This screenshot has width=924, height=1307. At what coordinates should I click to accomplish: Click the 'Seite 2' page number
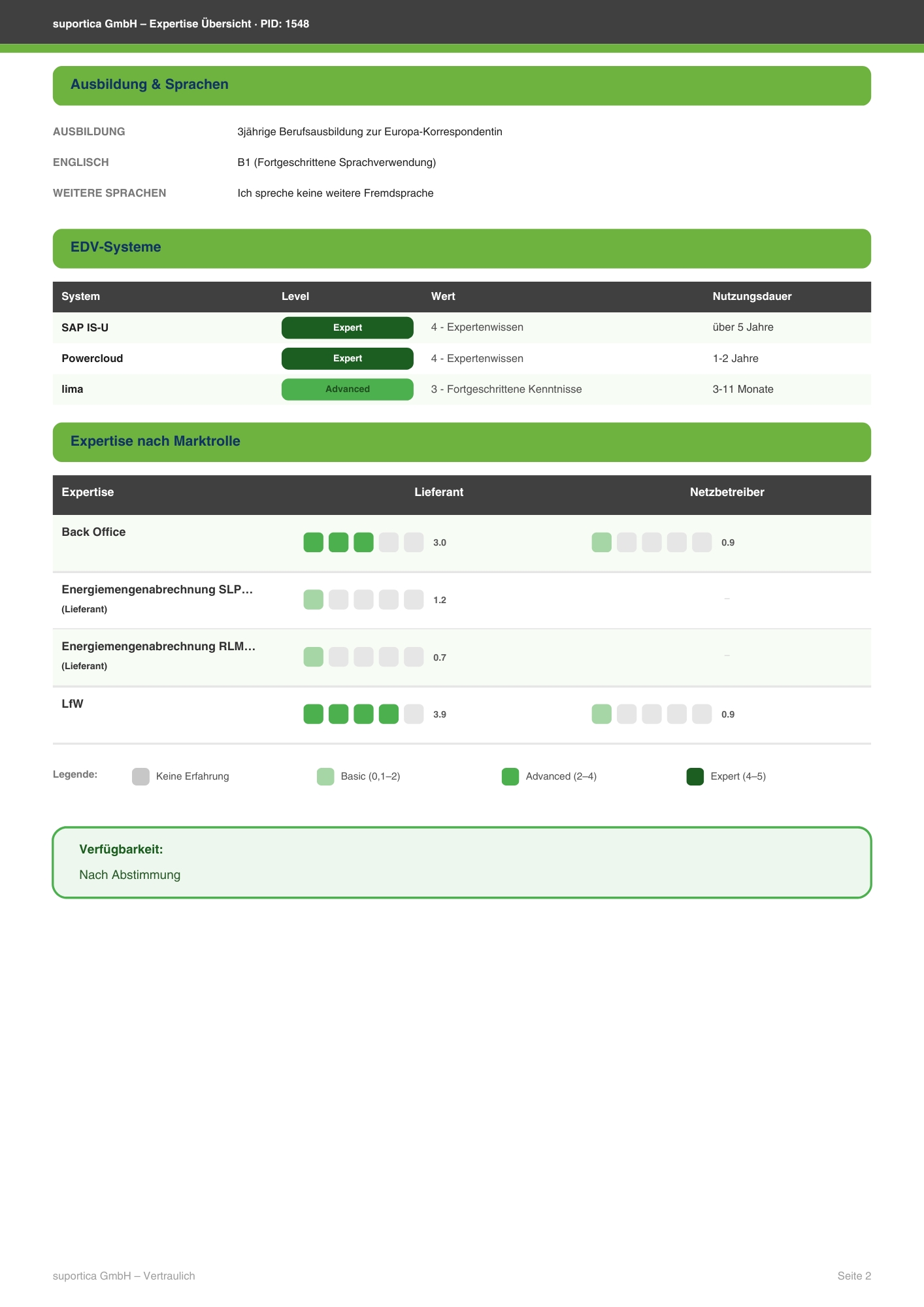pyautogui.click(x=854, y=1276)
